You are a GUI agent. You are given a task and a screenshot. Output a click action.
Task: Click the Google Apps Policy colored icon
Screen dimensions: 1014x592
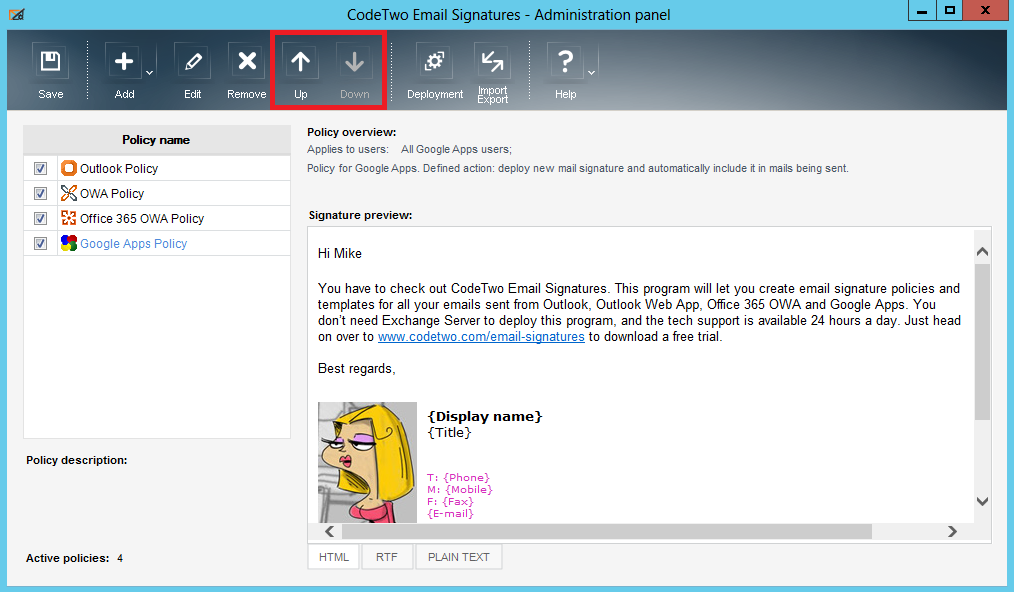(69, 243)
